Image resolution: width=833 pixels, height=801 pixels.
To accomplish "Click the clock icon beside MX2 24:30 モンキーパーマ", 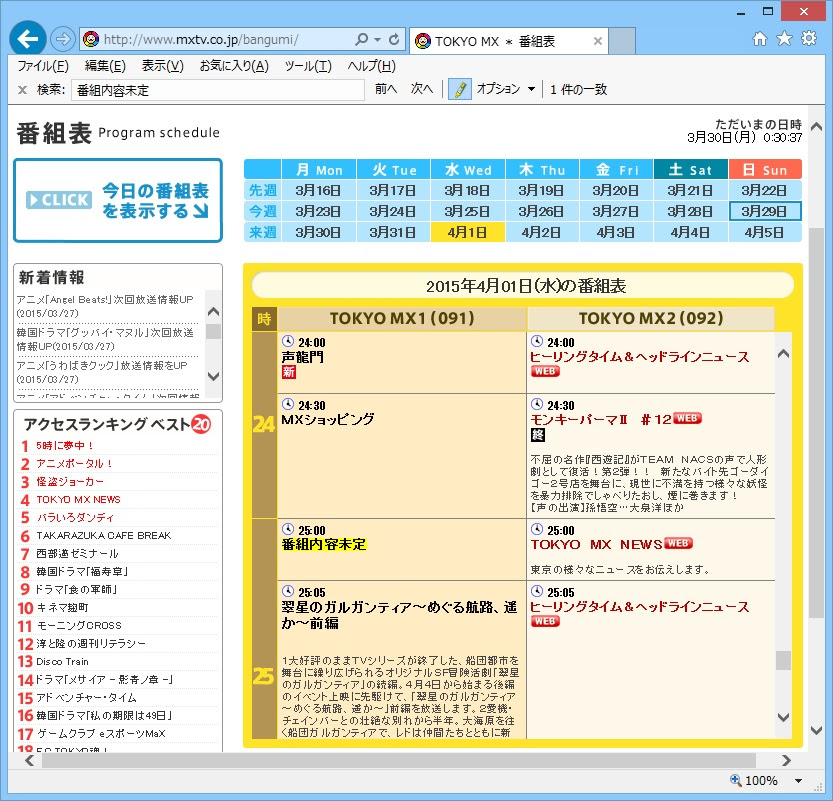I will [537, 404].
